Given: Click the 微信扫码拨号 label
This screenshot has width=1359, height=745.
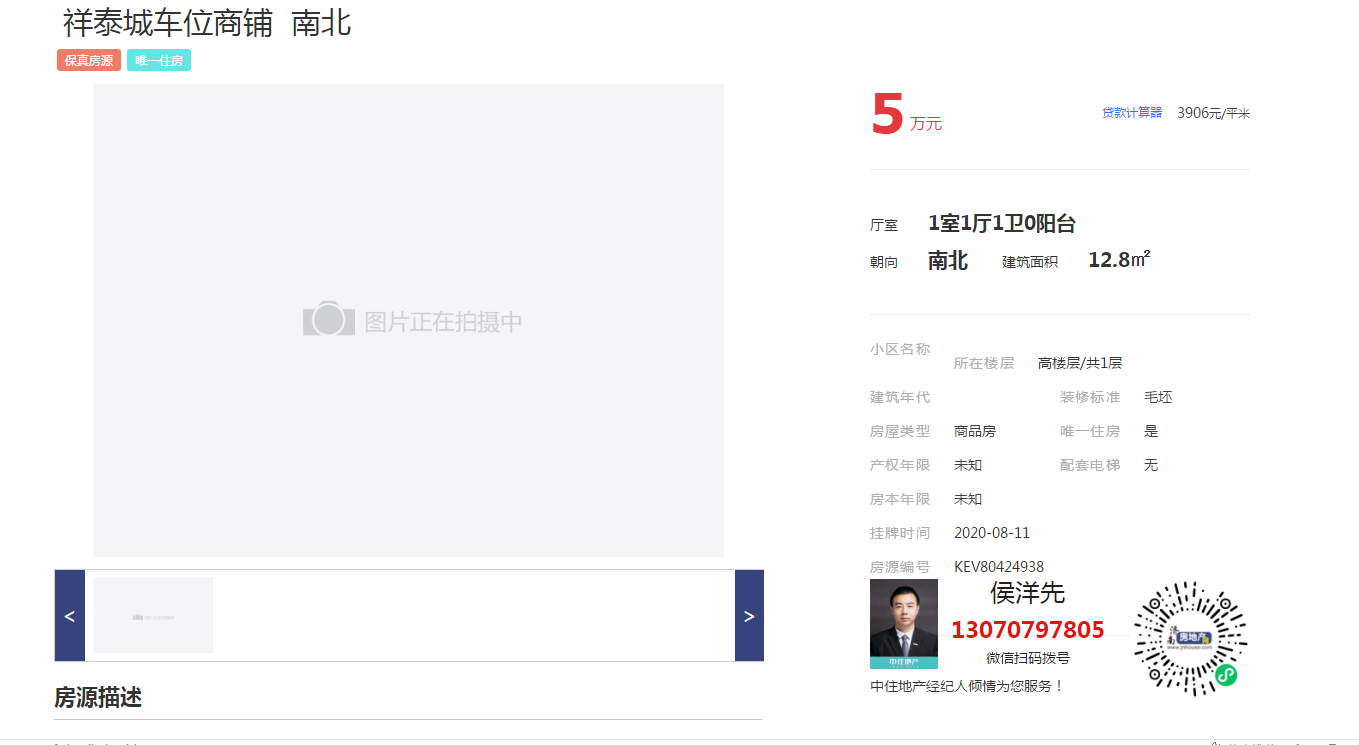Looking at the screenshot, I should click(x=1027, y=658).
